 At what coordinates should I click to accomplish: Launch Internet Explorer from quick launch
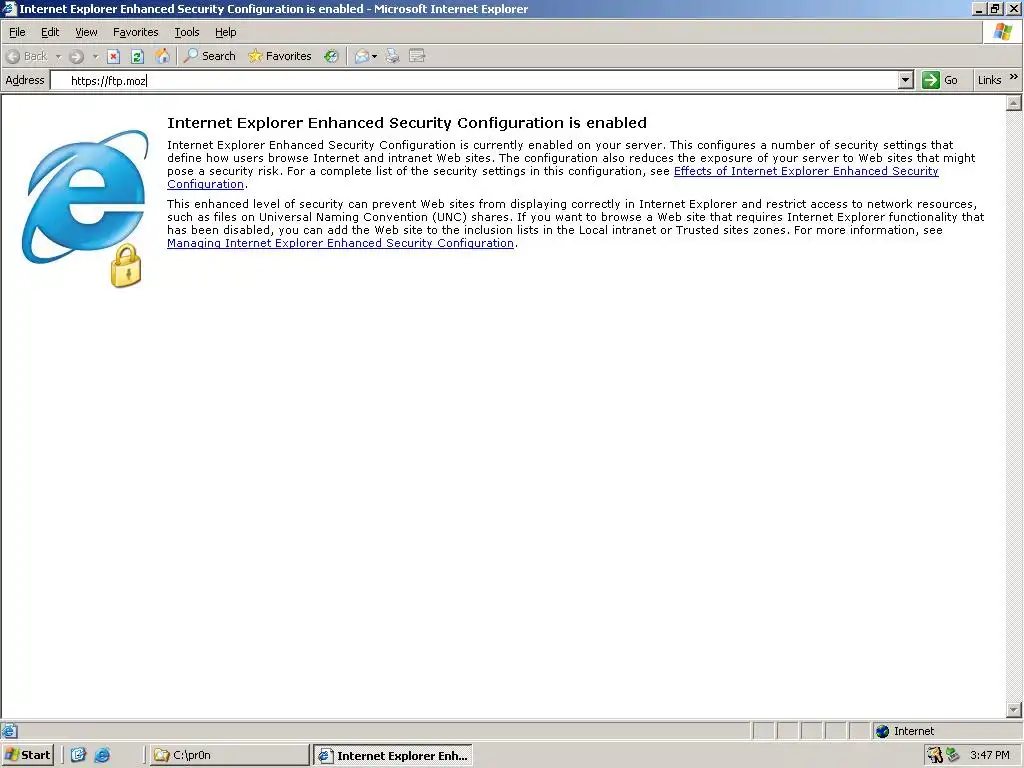[x=103, y=755]
